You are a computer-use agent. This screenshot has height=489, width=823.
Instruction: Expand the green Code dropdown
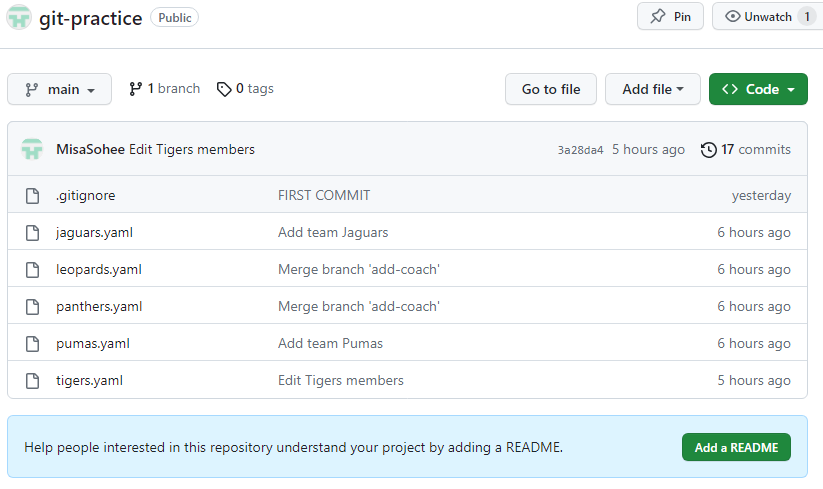(x=757, y=89)
